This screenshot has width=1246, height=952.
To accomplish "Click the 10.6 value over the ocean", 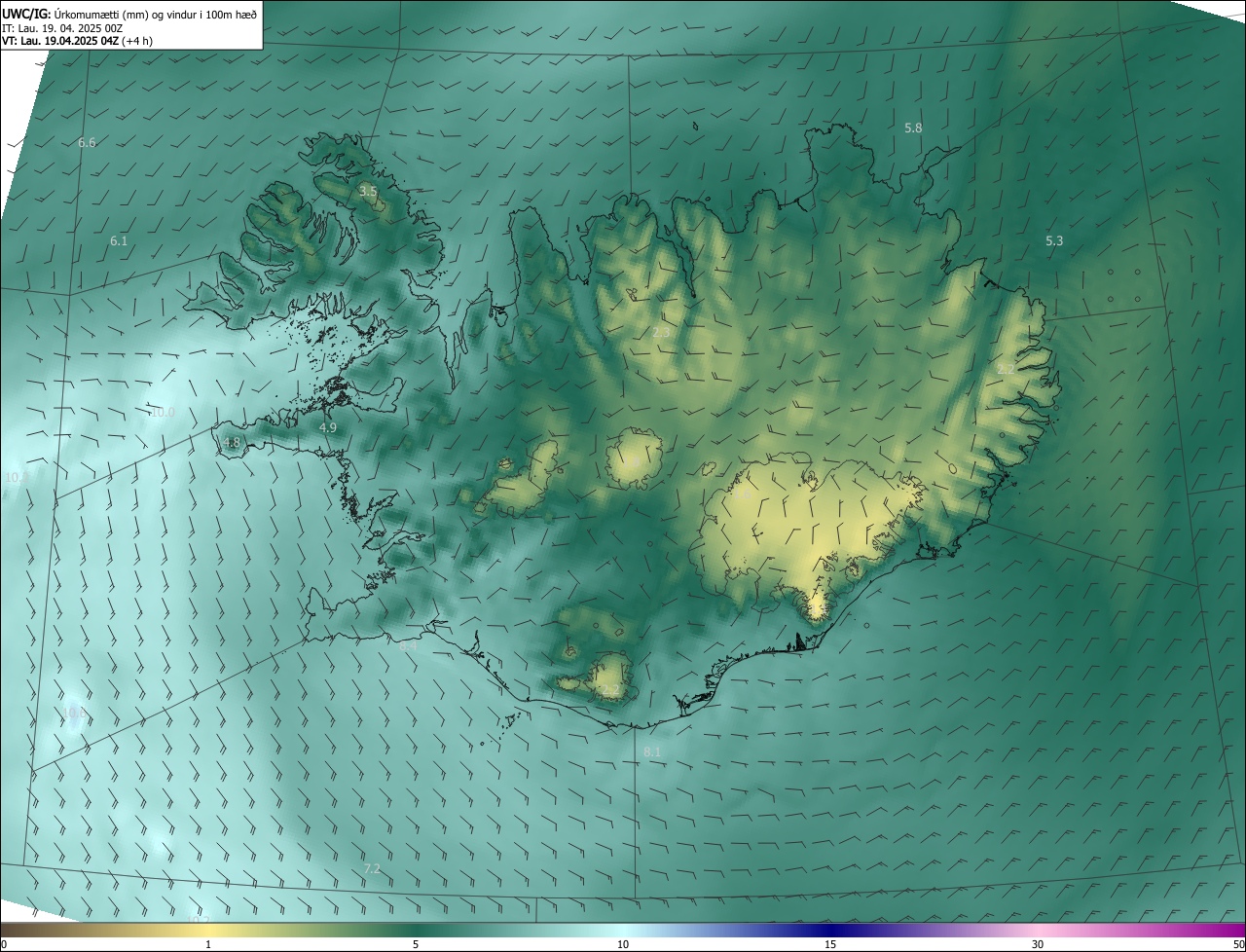I will 76,713.
